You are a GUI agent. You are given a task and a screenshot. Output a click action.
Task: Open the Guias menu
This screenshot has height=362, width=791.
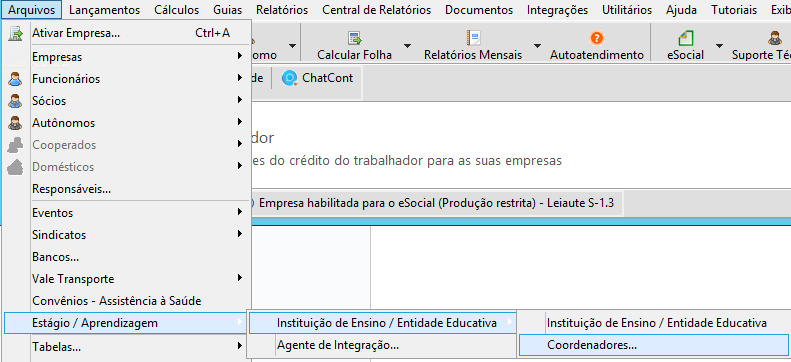tap(228, 10)
